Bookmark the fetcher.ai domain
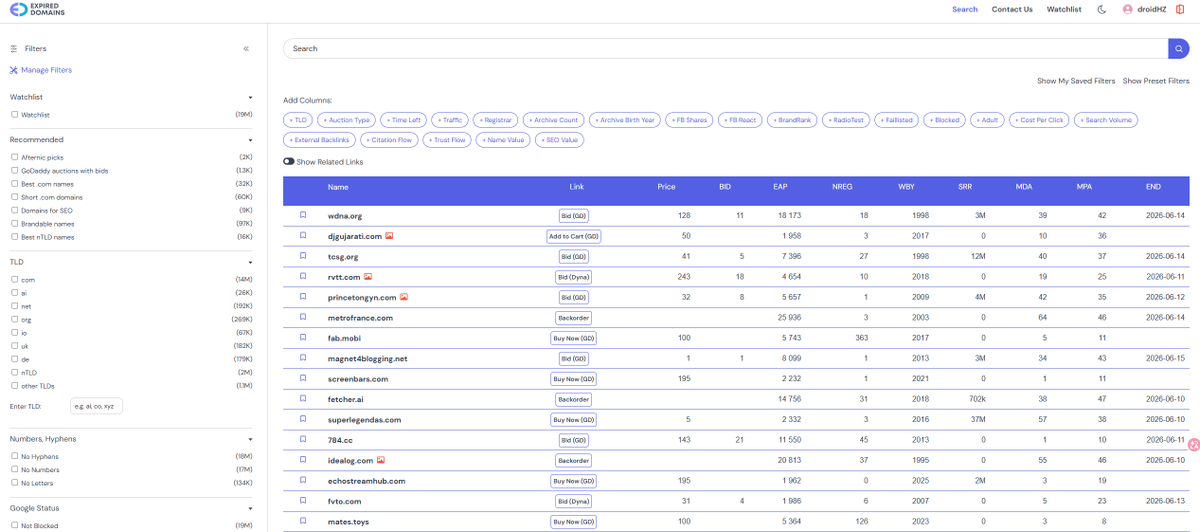This screenshot has height=532, width=1200. tap(303, 399)
